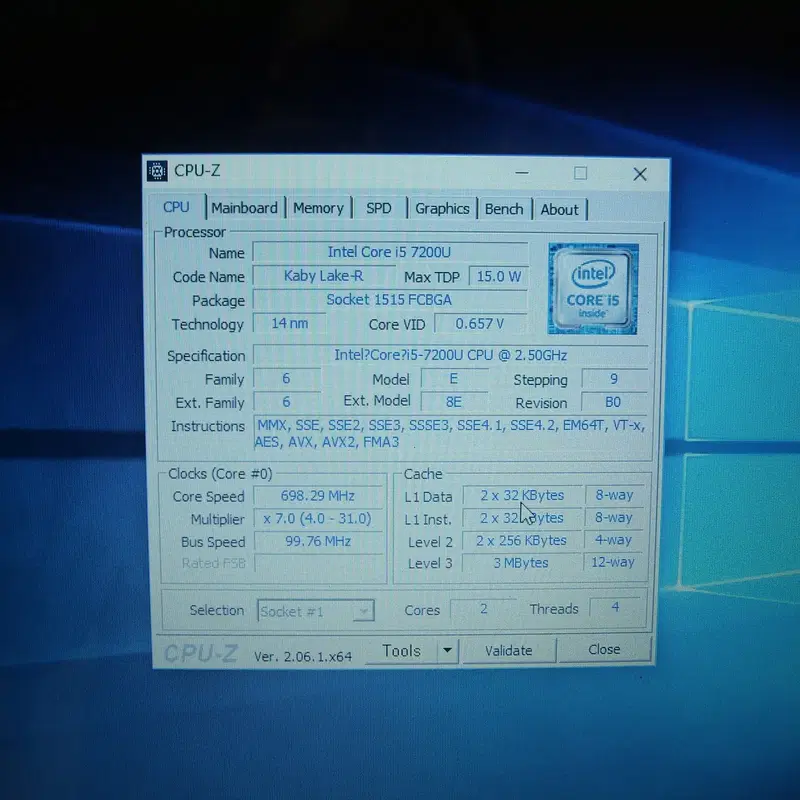The image size is (800, 800).
Task: Click the Level 3 12-way associativity value
Action: click(x=613, y=562)
